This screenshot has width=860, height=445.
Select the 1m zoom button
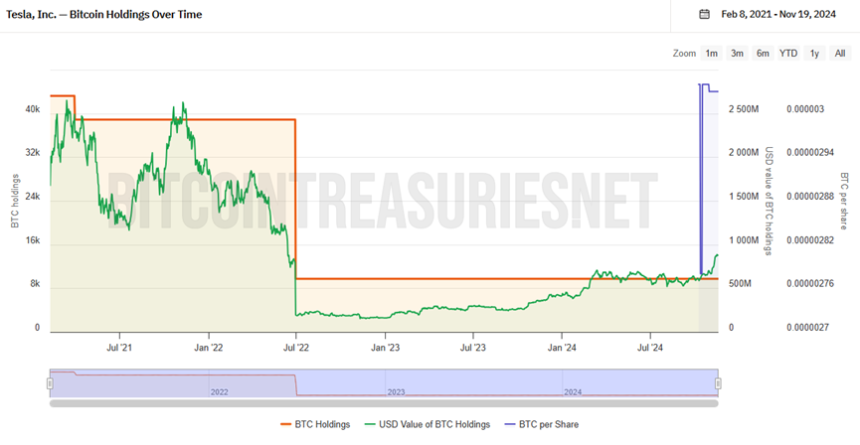(x=711, y=53)
